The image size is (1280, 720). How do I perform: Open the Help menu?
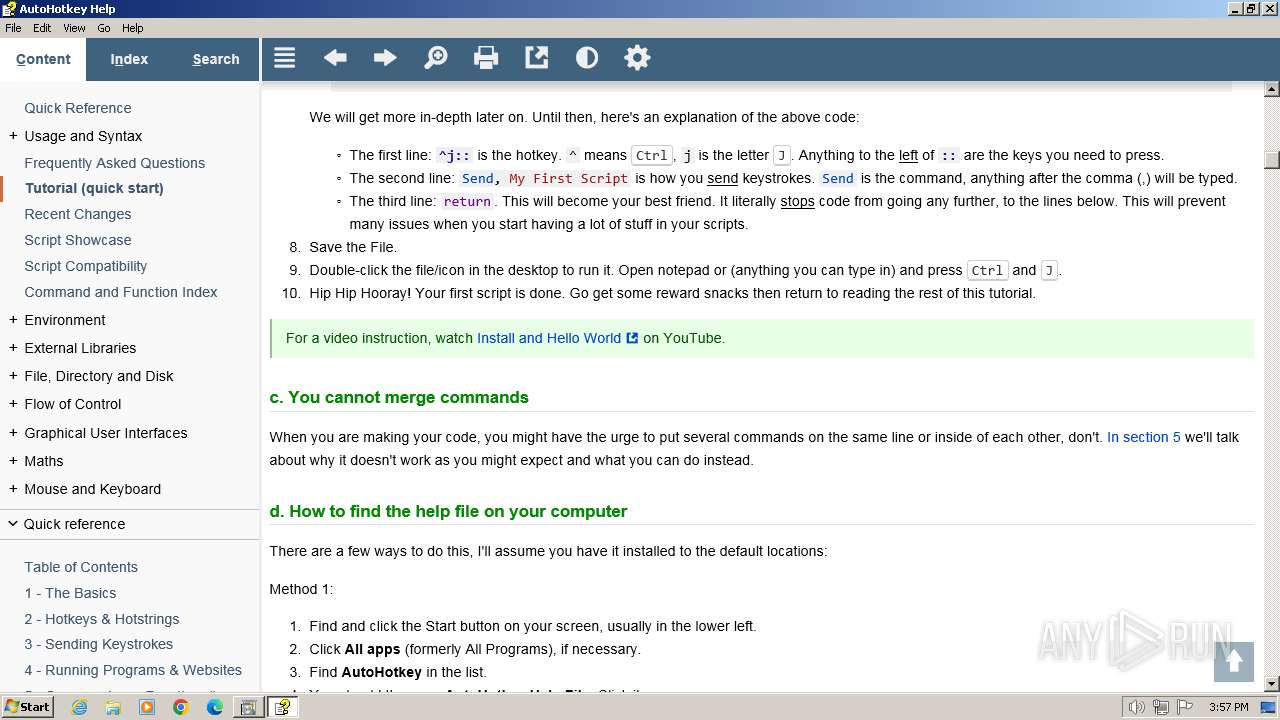pyautogui.click(x=132, y=28)
